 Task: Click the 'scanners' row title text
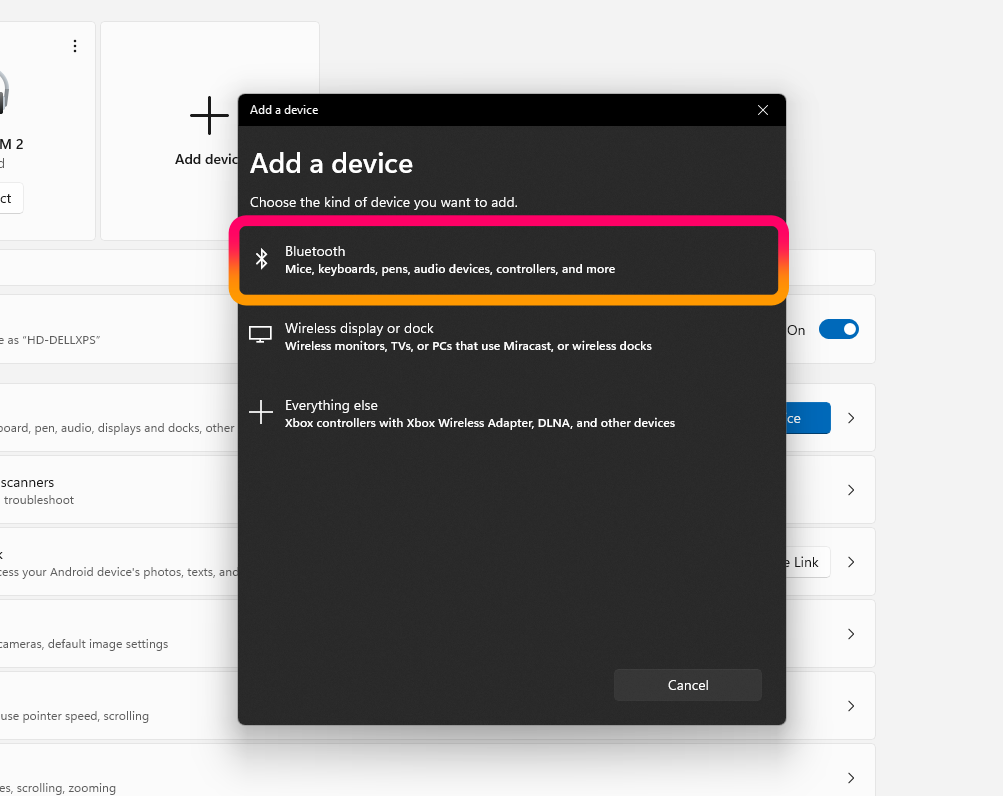pos(27,482)
